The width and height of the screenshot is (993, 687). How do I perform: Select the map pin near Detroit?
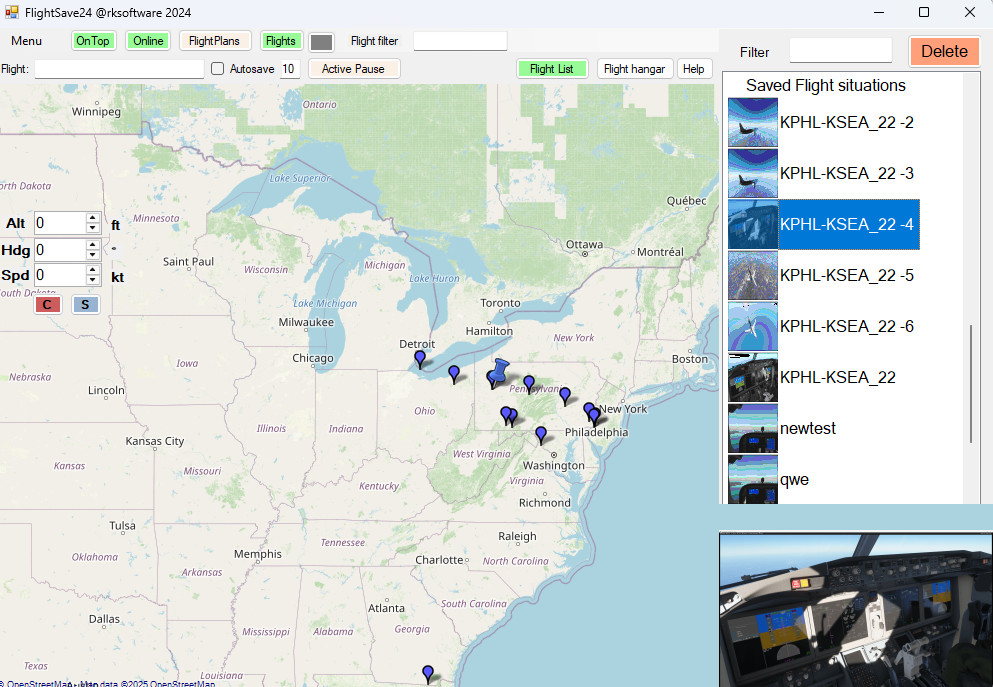tap(420, 358)
